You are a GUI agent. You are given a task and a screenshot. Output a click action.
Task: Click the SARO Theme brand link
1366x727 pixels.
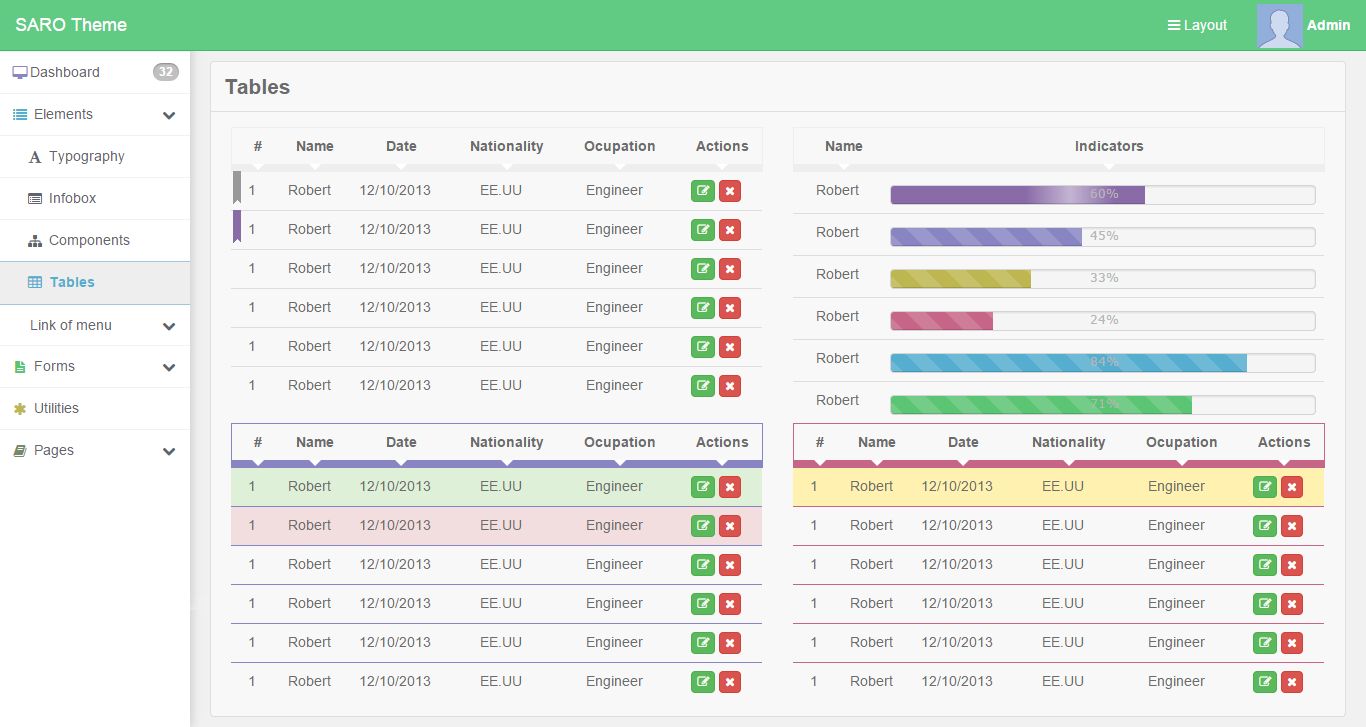[x=71, y=25]
